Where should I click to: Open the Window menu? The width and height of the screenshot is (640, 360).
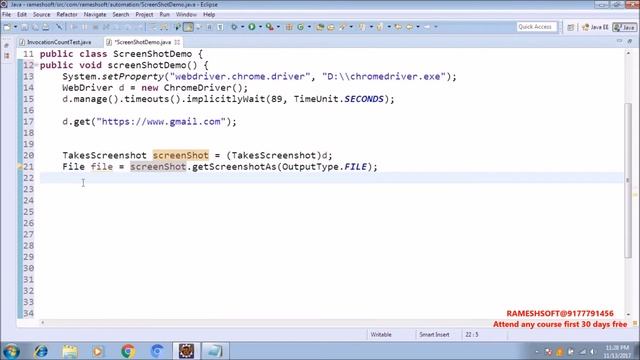click(x=186, y=14)
